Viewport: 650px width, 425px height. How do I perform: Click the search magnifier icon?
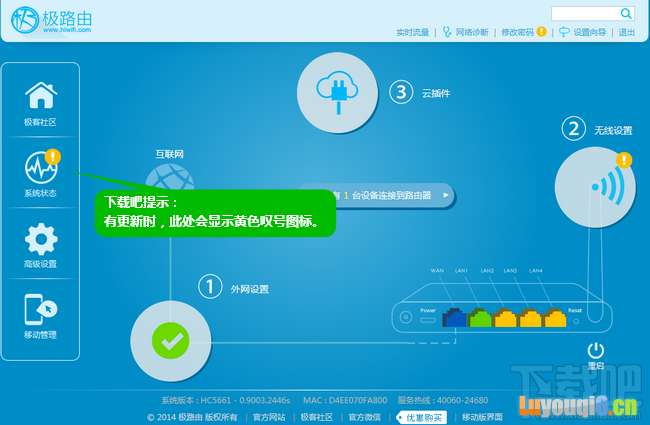point(626,13)
